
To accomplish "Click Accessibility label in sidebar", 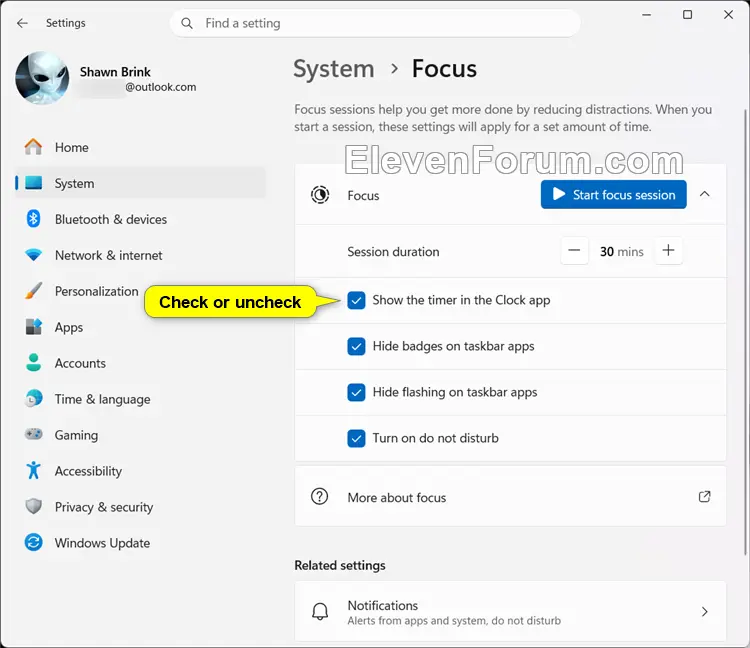I will pos(88,471).
